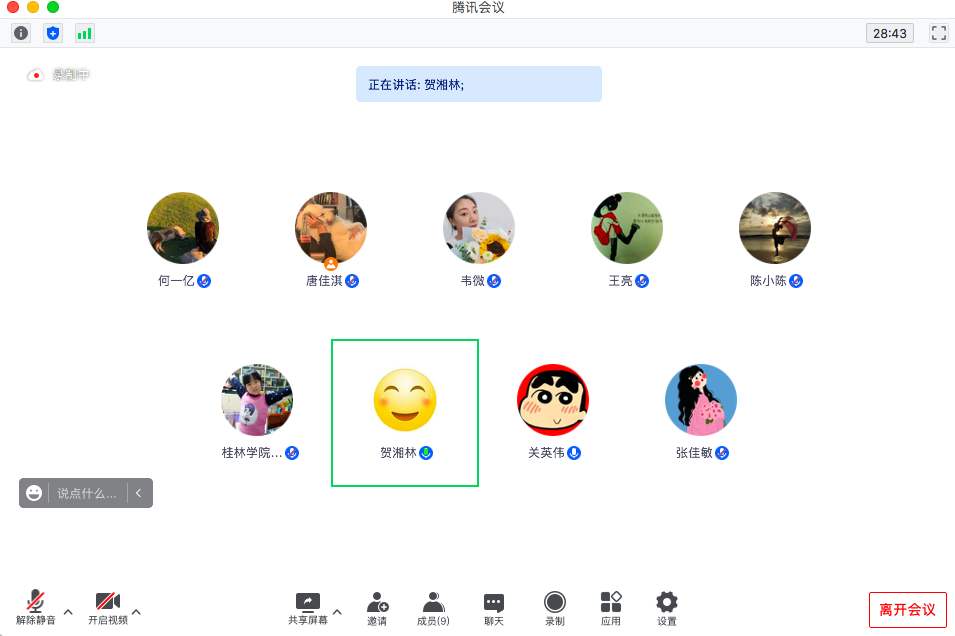
Task: Select 关英伟's cartoon avatar
Action: (553, 400)
